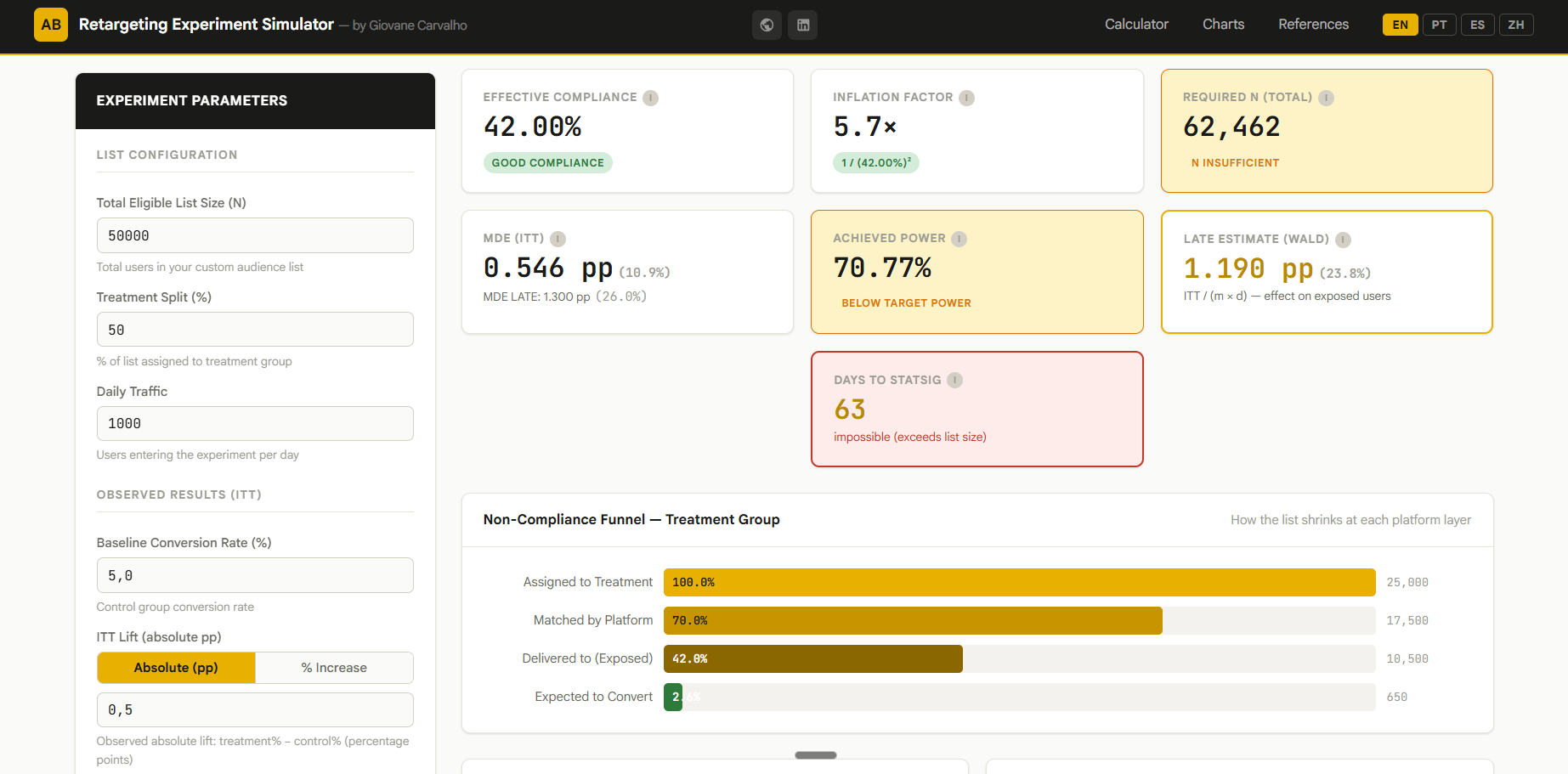Switch language to PT
Viewport: 1568px width, 774px height.
[1439, 25]
